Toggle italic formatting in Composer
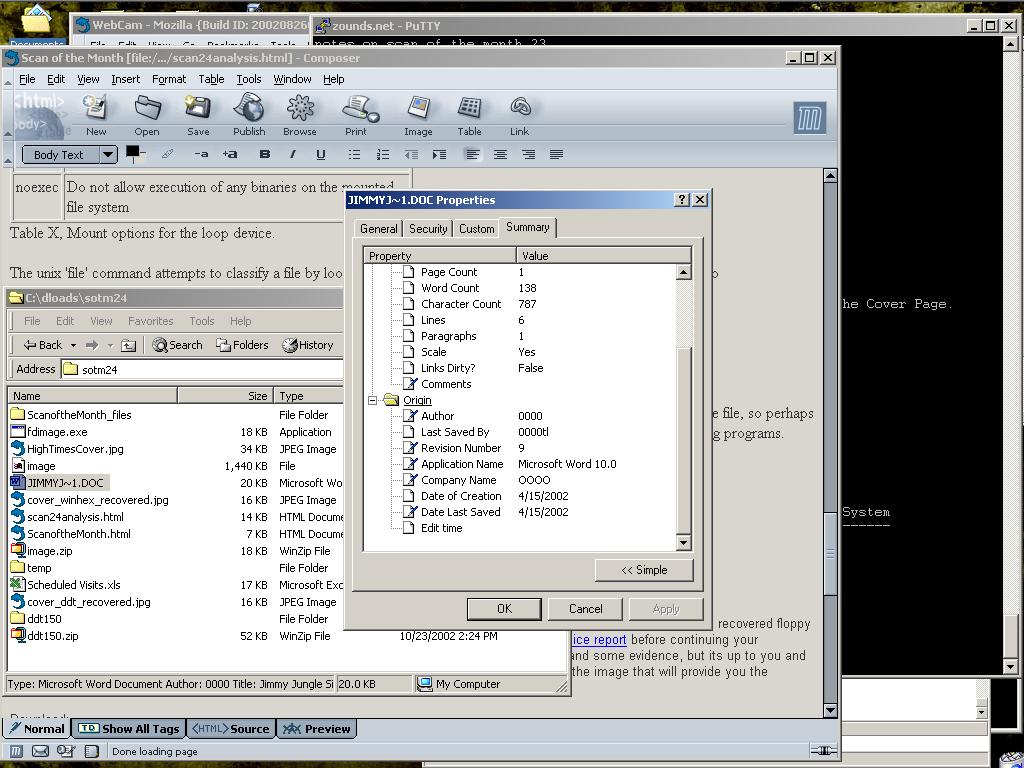This screenshot has width=1024, height=768. tap(293, 155)
